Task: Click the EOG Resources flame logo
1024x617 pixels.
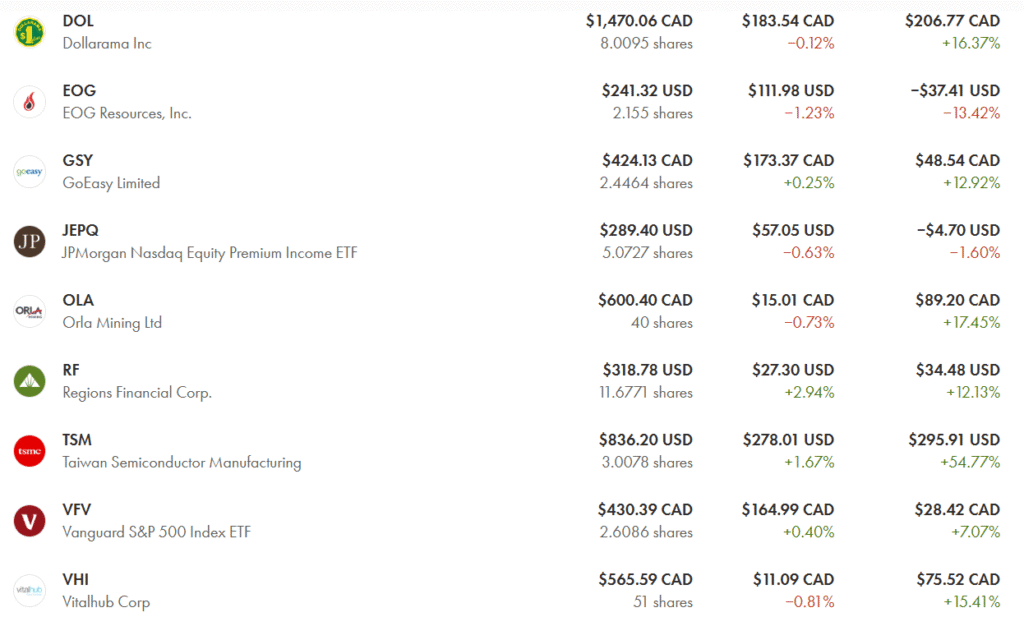Action: tap(29, 102)
